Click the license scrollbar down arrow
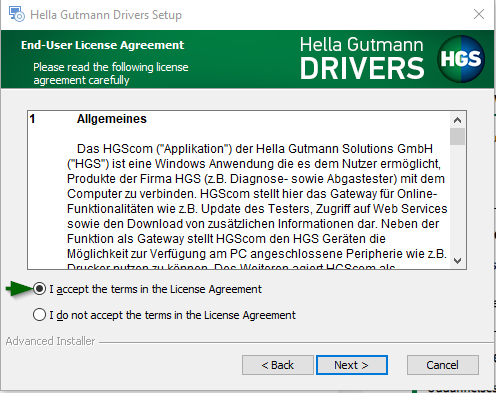 coord(457,261)
